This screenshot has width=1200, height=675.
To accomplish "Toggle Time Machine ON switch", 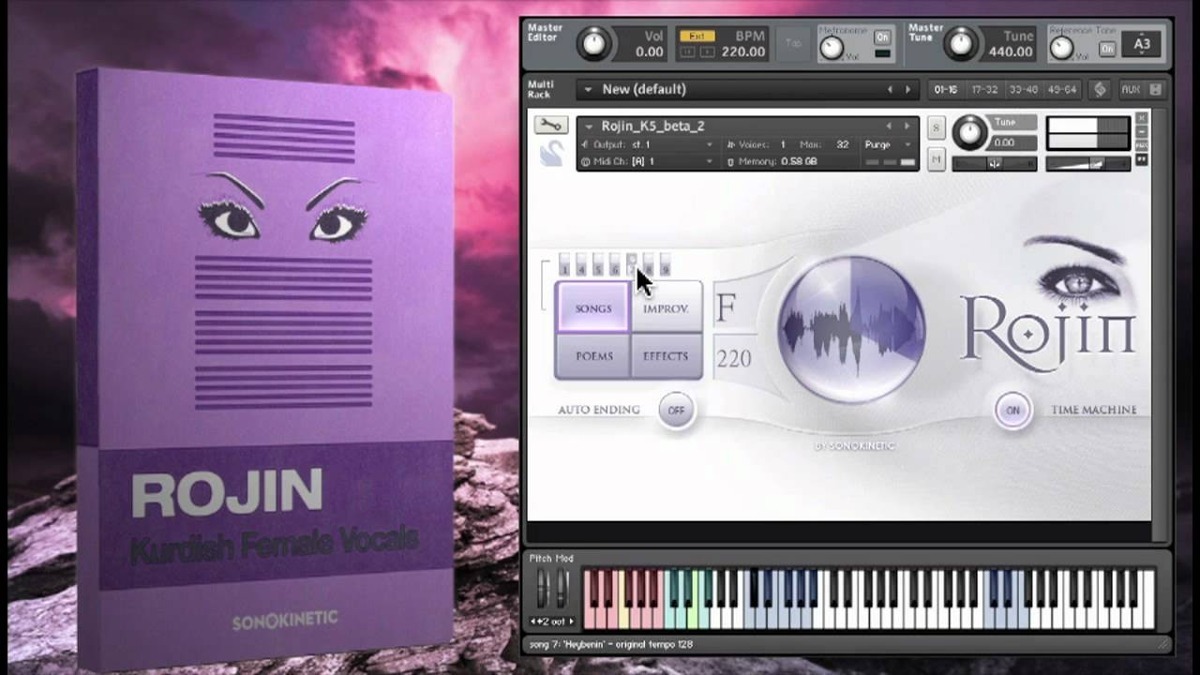I will coord(1012,410).
